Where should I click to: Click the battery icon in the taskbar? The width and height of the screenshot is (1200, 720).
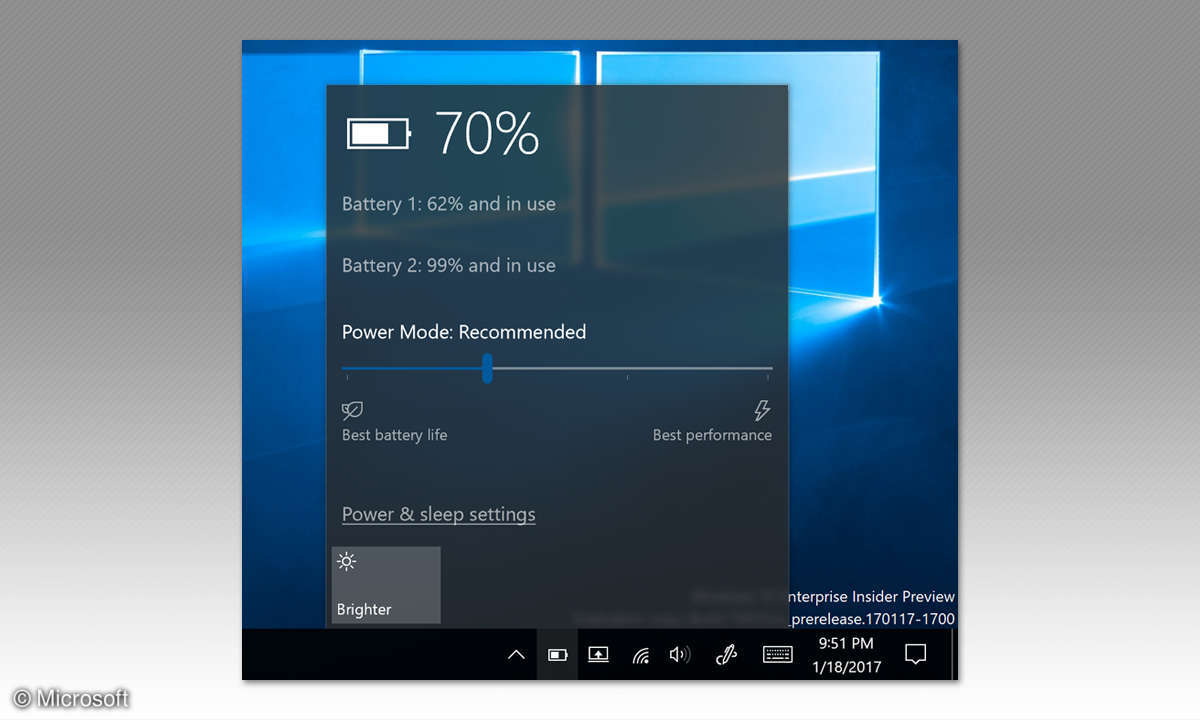click(x=557, y=655)
